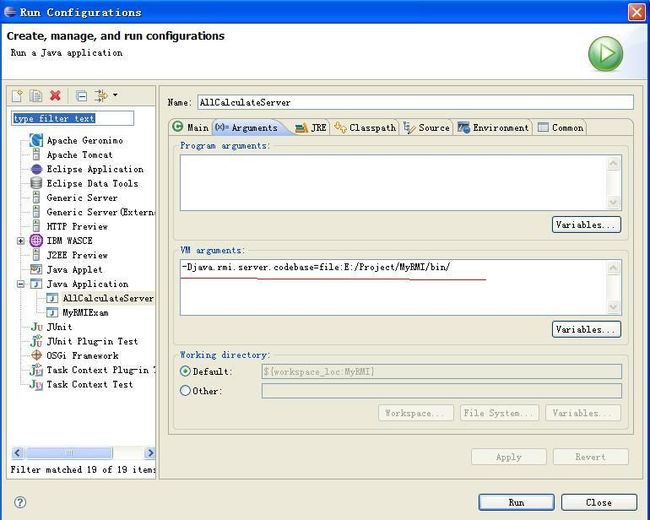Screen dimensions: 650x520
Task: Click the Java Applet icon
Action: [36, 270]
